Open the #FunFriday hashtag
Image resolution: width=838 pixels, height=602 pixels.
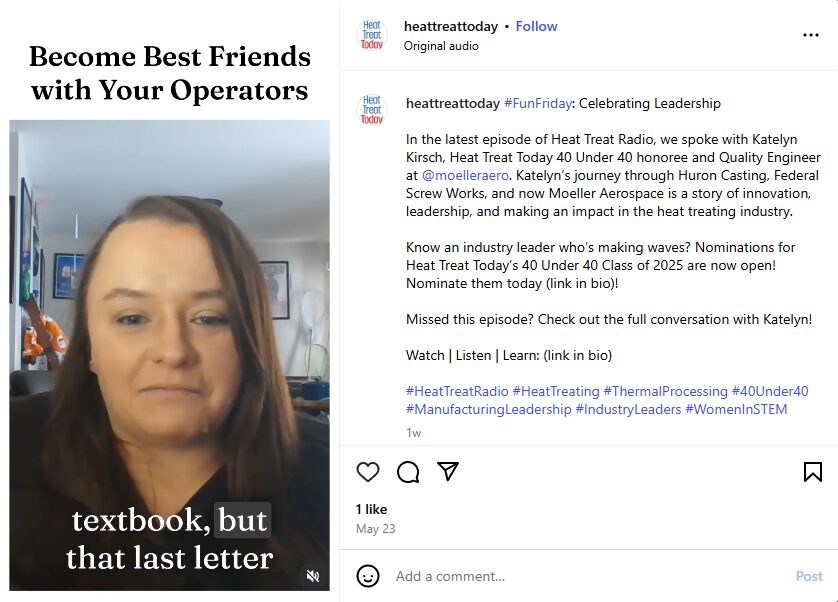pyautogui.click(x=538, y=103)
